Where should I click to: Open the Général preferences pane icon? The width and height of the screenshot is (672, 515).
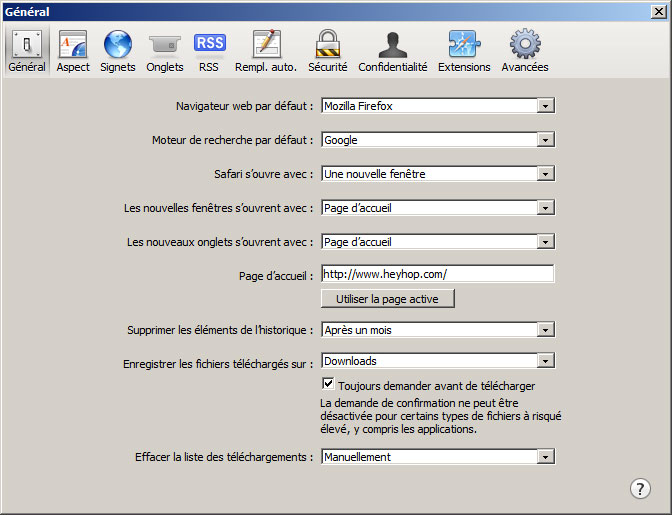tap(27, 51)
